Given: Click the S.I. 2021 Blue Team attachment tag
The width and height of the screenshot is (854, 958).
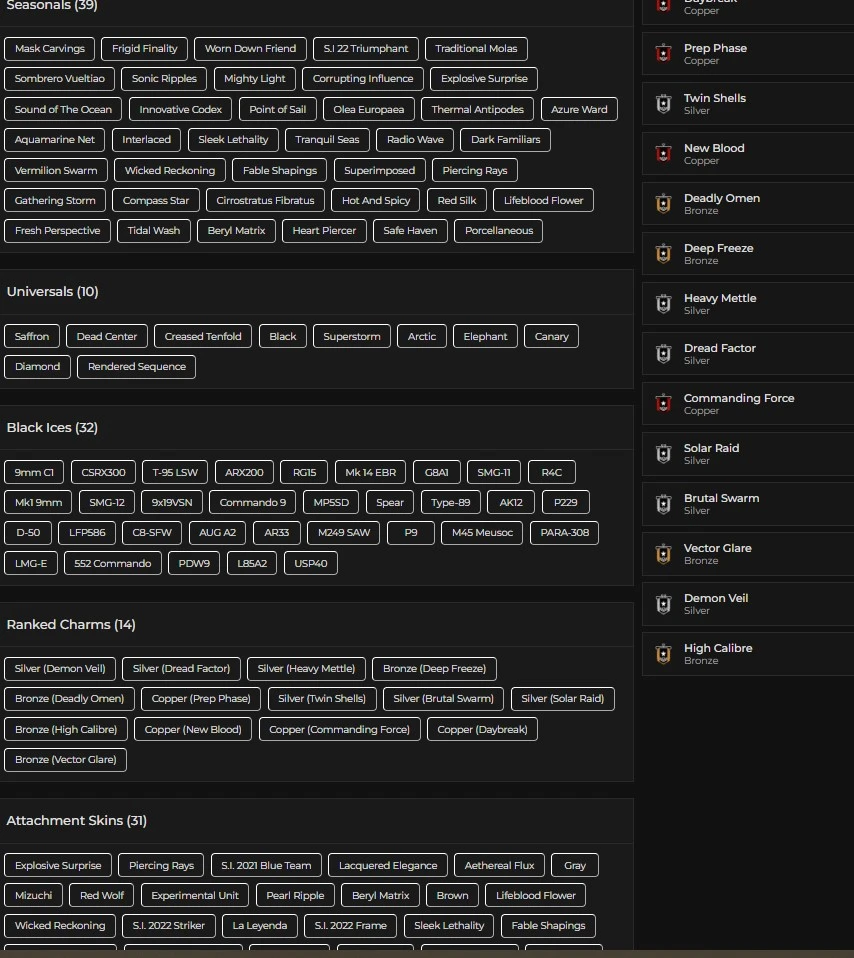Looking at the screenshot, I should point(266,866).
